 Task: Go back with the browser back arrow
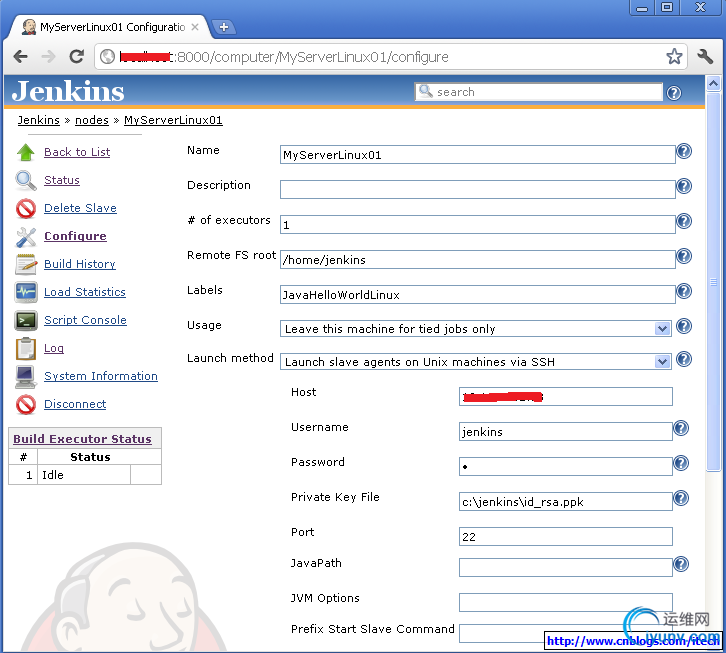[x=20, y=57]
